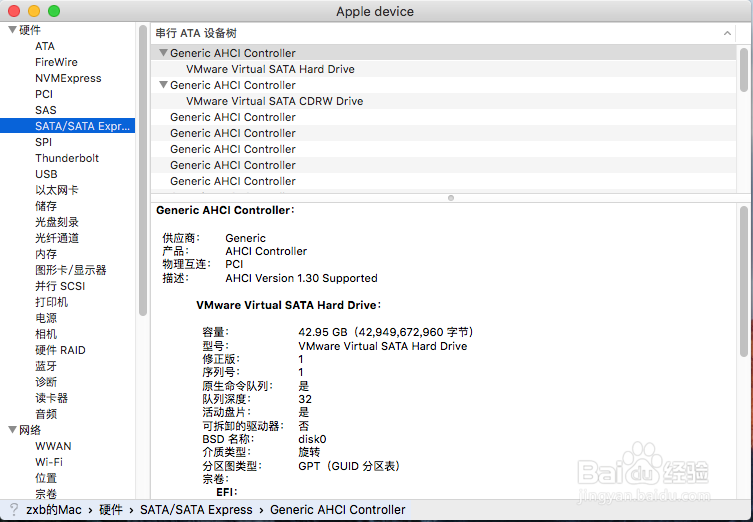Collapse the 硬件 section in the sidebar
The image size is (753, 522).
click(12, 30)
